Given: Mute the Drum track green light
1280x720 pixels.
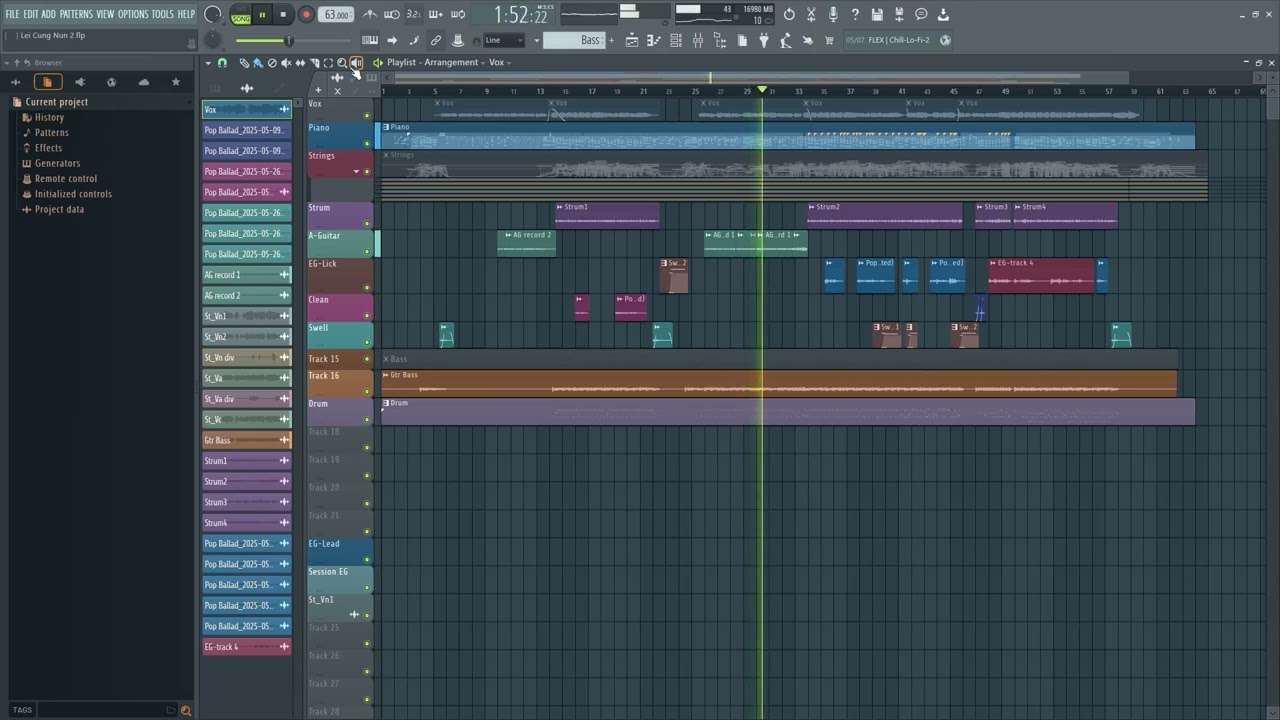Looking at the screenshot, I should (367, 419).
